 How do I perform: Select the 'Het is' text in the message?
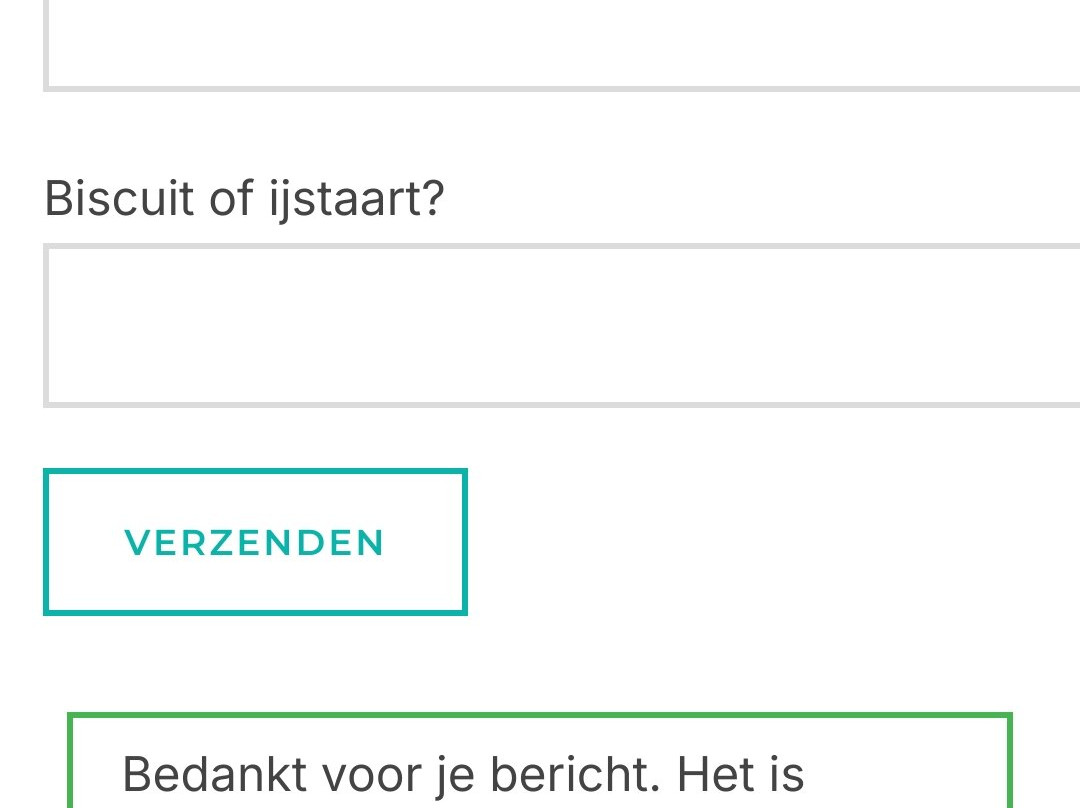click(x=740, y=774)
